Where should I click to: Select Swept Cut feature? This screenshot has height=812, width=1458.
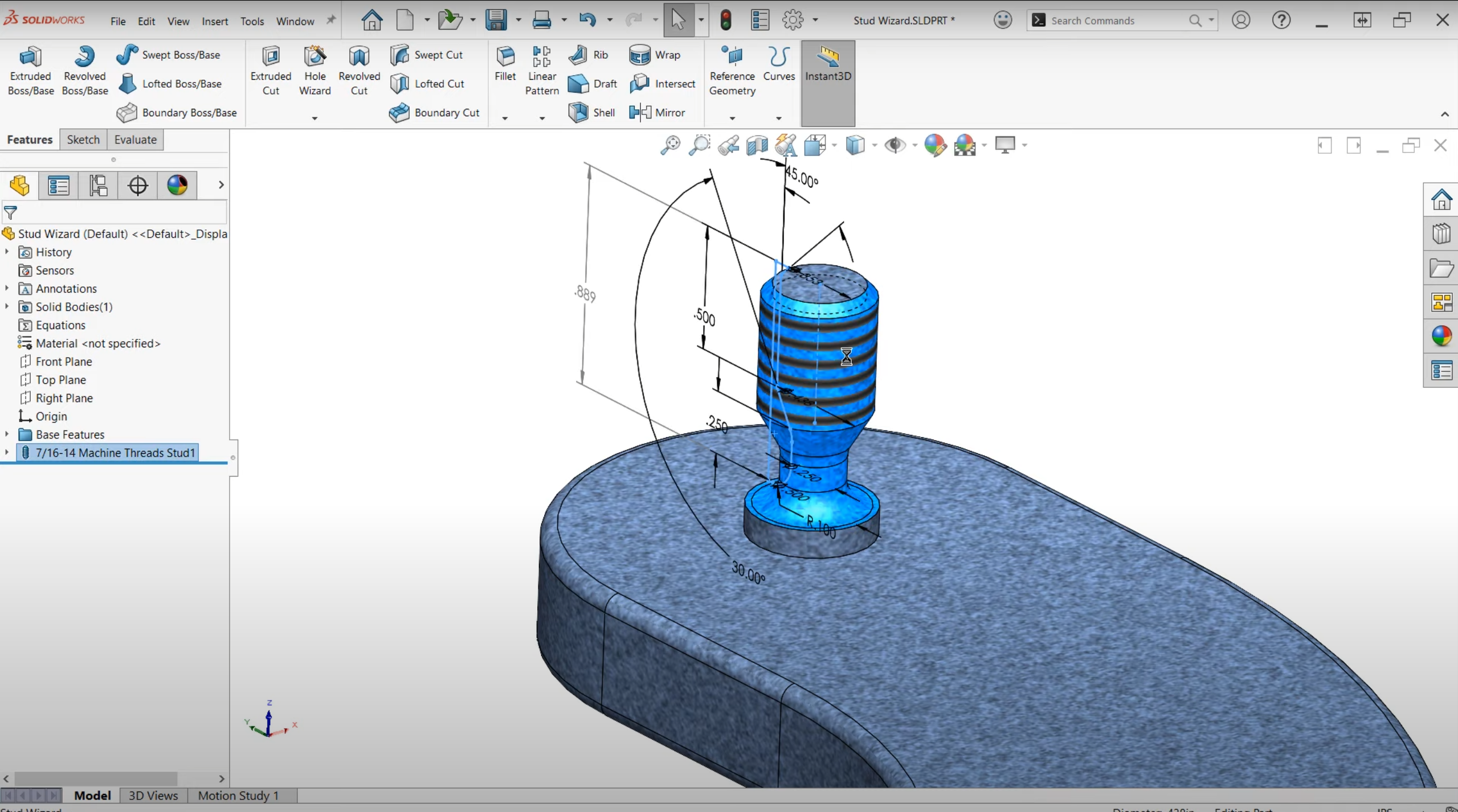pyautogui.click(x=427, y=55)
